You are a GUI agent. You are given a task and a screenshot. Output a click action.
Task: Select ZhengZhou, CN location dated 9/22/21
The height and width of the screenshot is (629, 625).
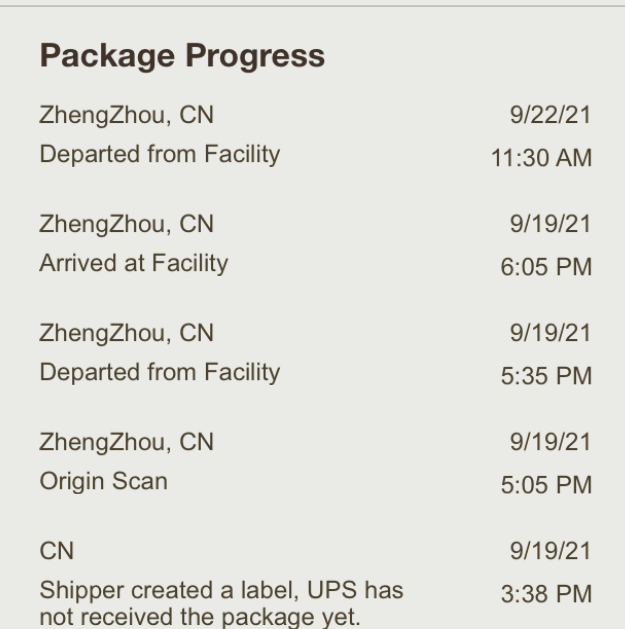point(126,116)
